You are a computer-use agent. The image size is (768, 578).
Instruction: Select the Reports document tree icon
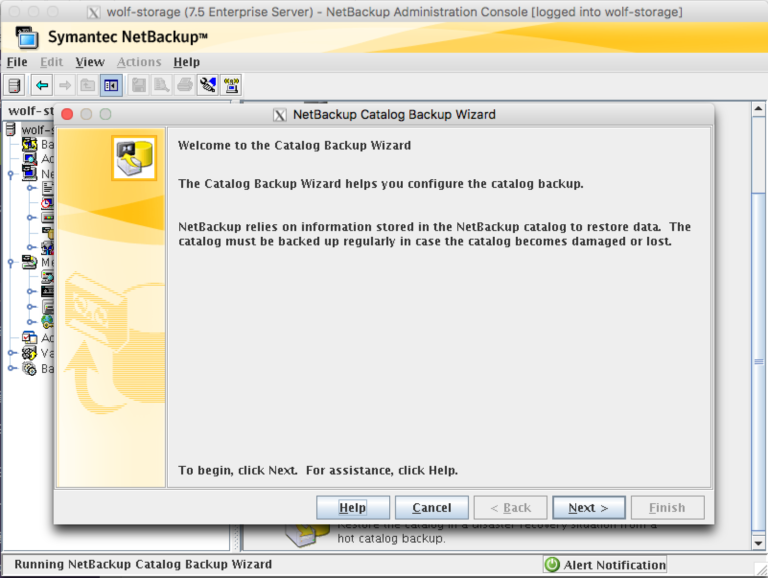coord(48,188)
